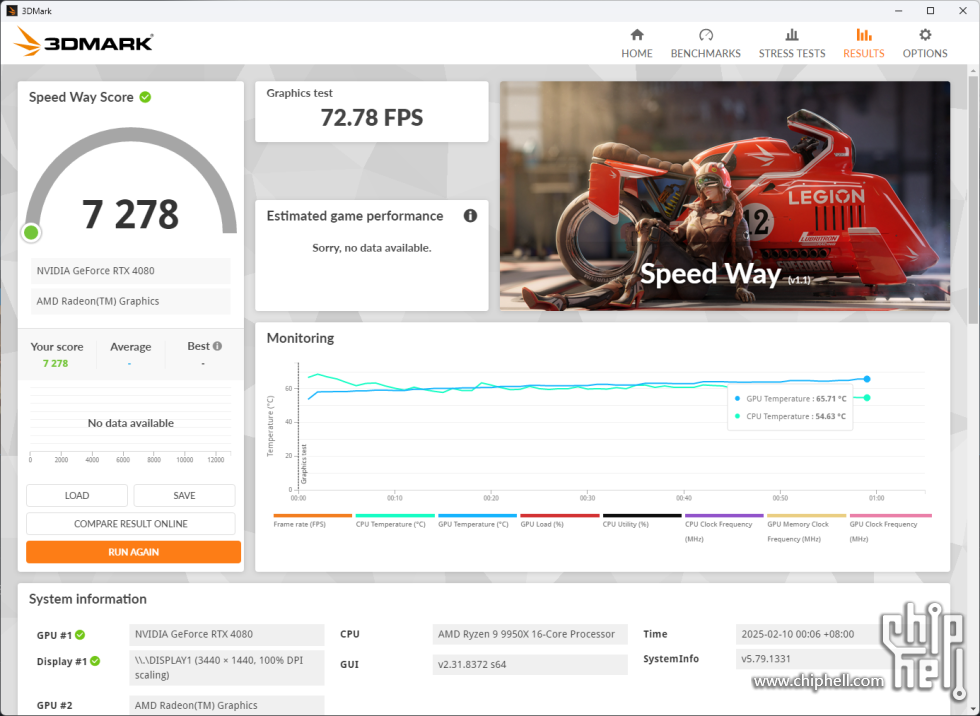Screen dimensions: 980x716
Task: Click the LOAD button
Action: pyautogui.click(x=77, y=495)
